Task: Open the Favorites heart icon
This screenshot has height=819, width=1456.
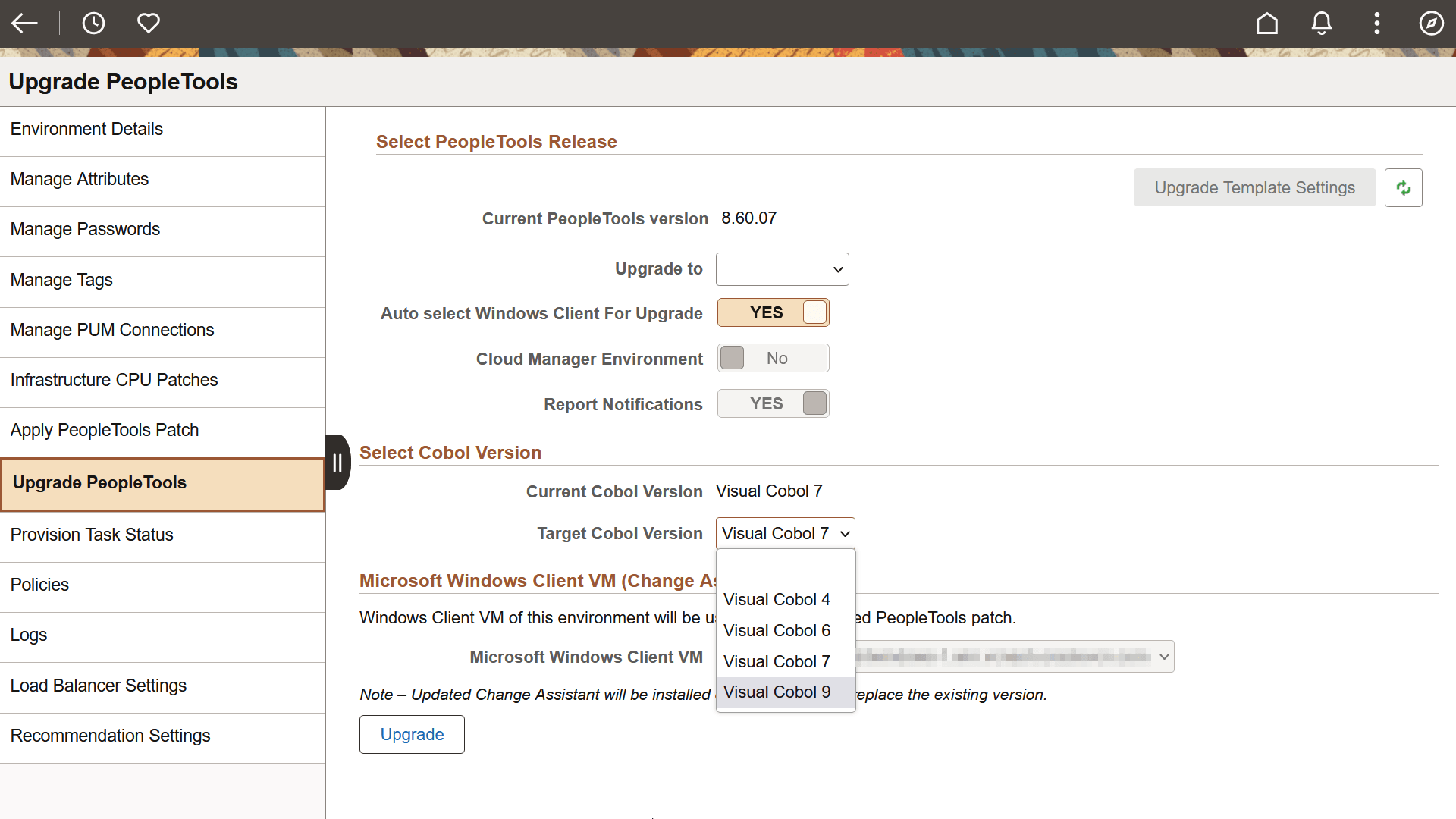Action: pos(148,23)
